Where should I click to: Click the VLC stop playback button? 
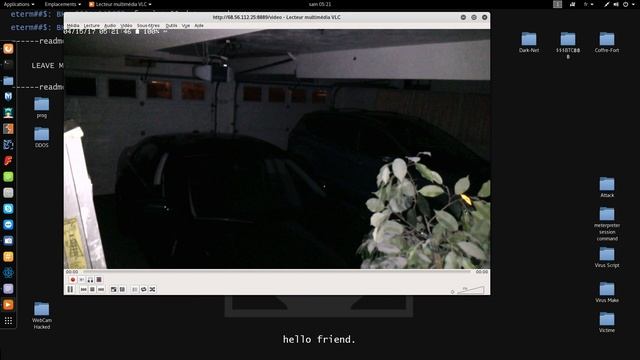[x=92, y=289]
